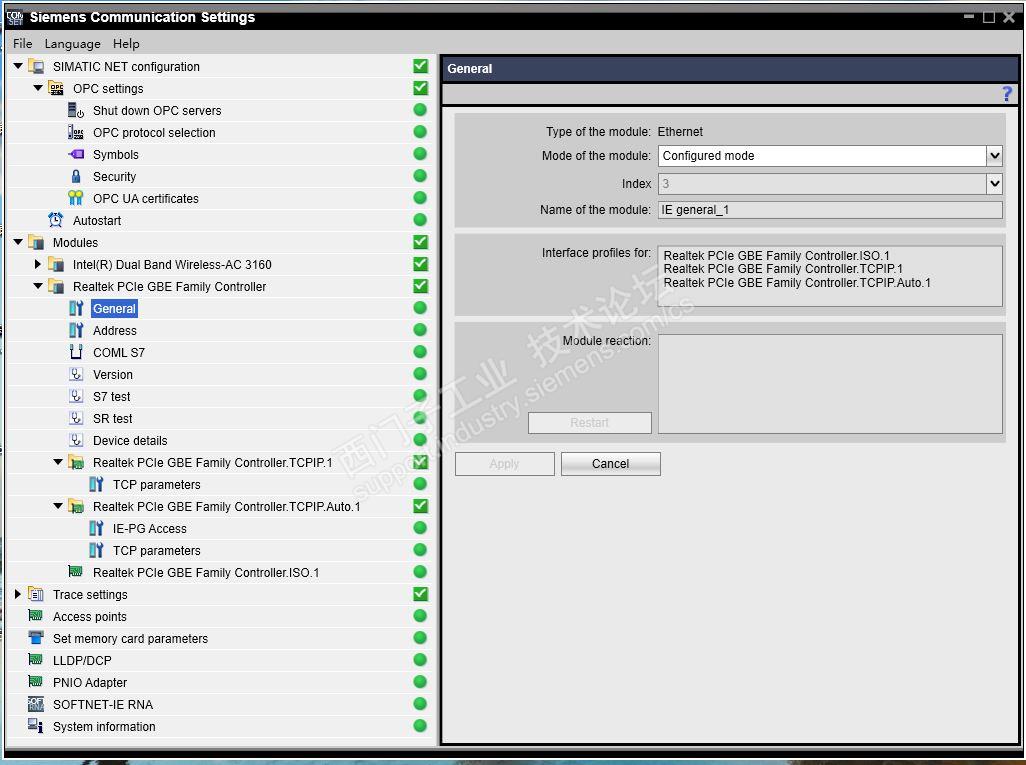Click the Restart button
The width and height of the screenshot is (1026, 765).
click(x=590, y=423)
